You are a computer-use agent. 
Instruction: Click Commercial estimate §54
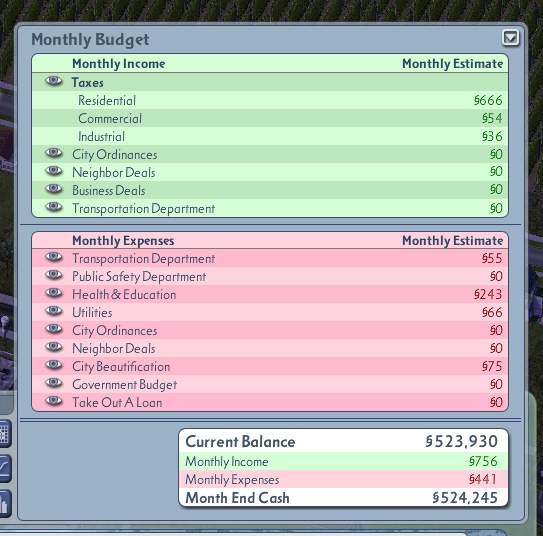pyautogui.click(x=492, y=118)
